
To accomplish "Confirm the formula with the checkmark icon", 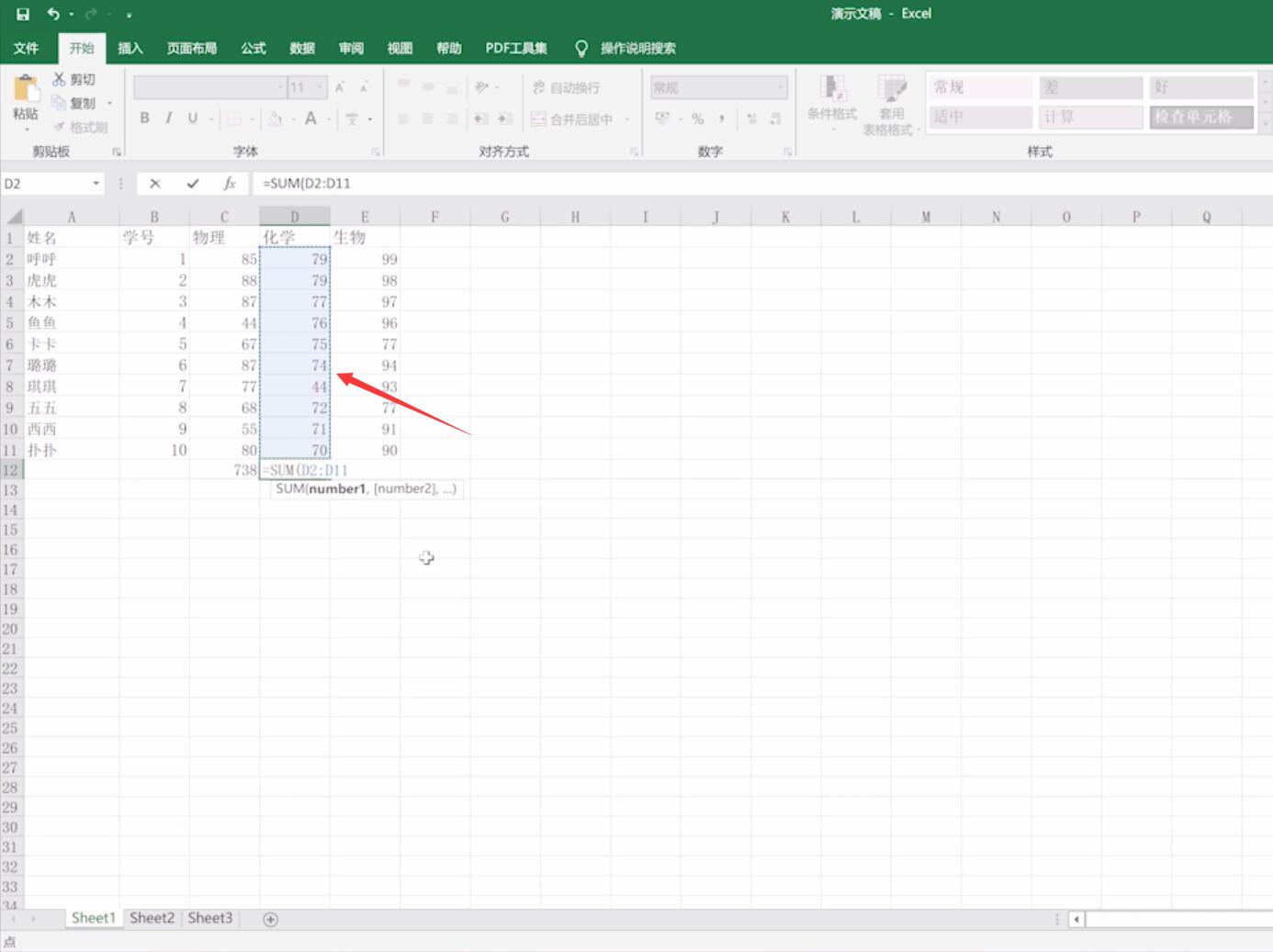I will (192, 184).
